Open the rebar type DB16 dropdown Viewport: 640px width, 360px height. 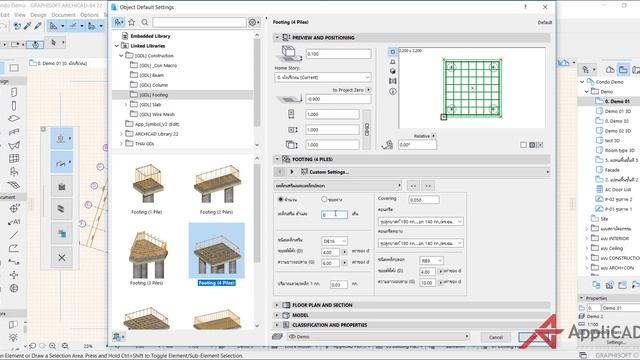(334, 241)
